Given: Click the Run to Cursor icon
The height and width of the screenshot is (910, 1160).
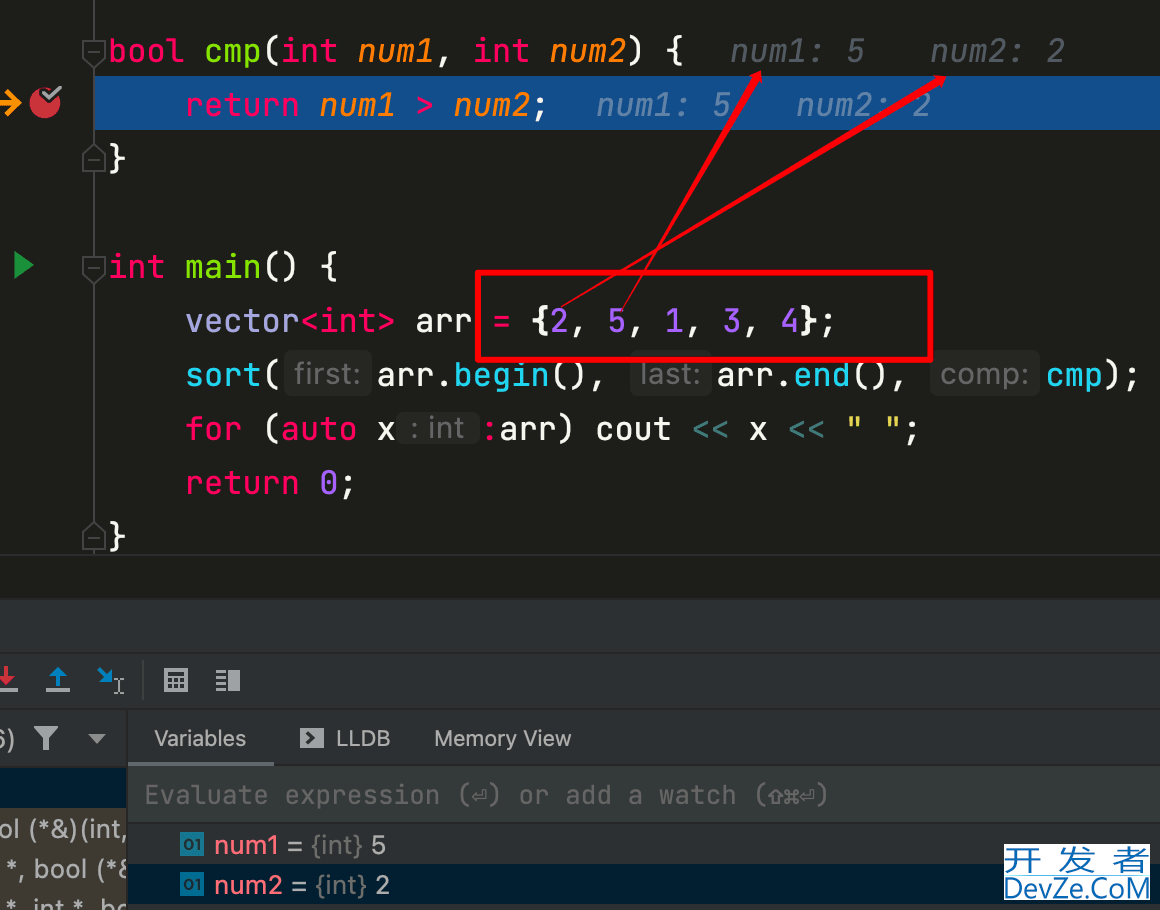Looking at the screenshot, I should click(110, 680).
